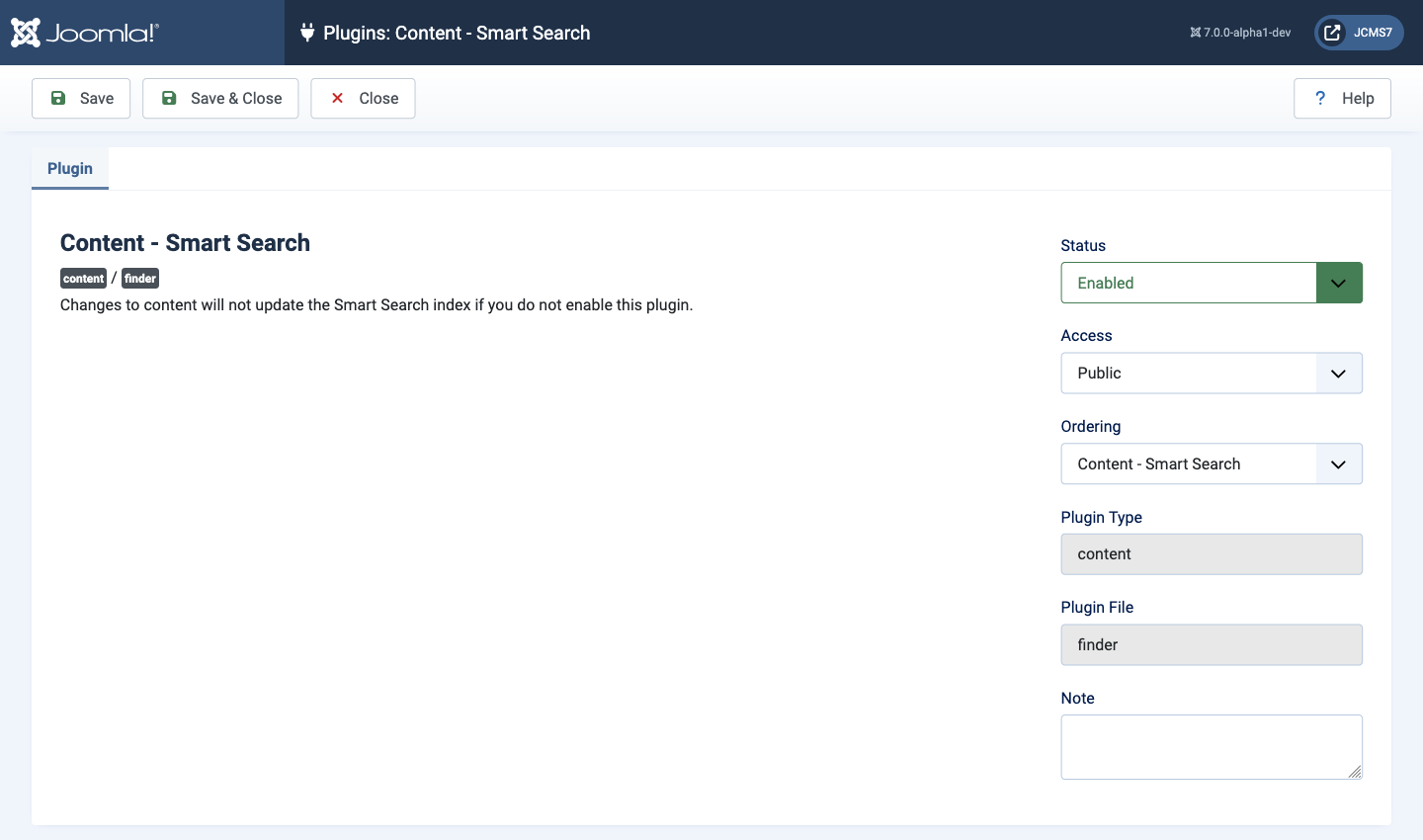Click the Access field label
This screenshot has width=1423, height=840.
coord(1086,336)
